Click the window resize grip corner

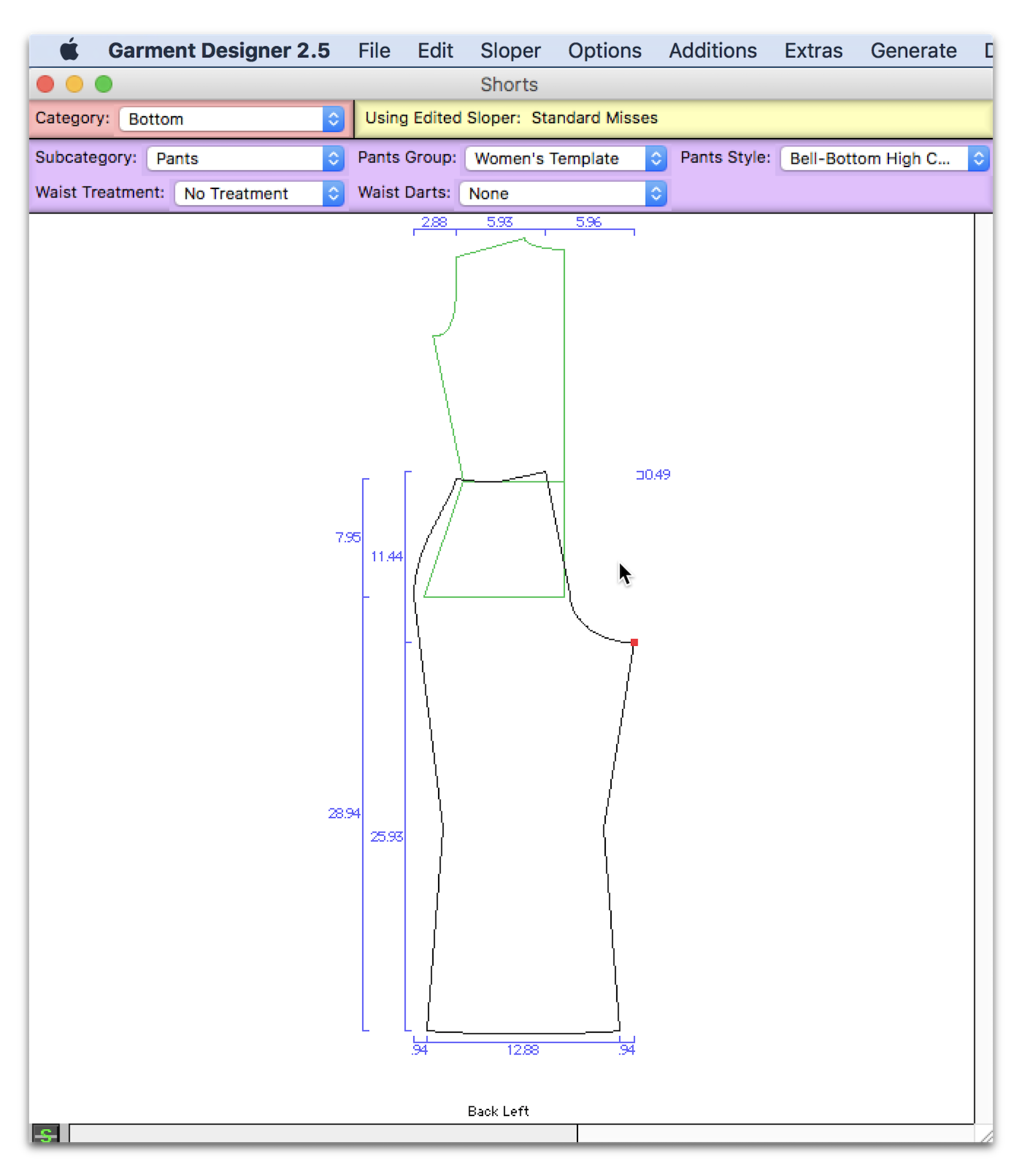pyautogui.click(x=985, y=1134)
